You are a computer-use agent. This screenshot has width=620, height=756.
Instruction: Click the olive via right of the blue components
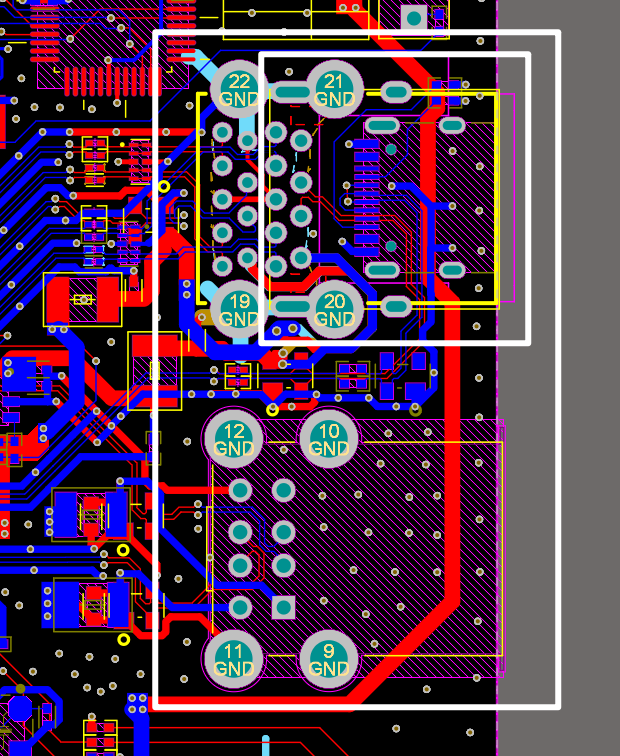pyautogui.click(x=415, y=409)
